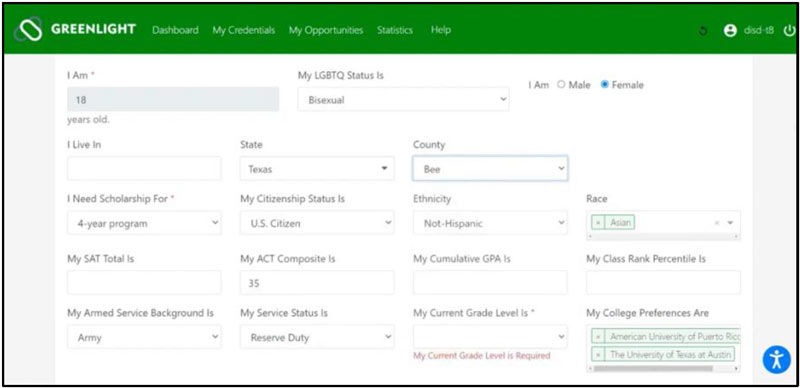This screenshot has height=388, width=800.
Task: Open the Citizenship Status dropdown
Action: tap(317, 223)
